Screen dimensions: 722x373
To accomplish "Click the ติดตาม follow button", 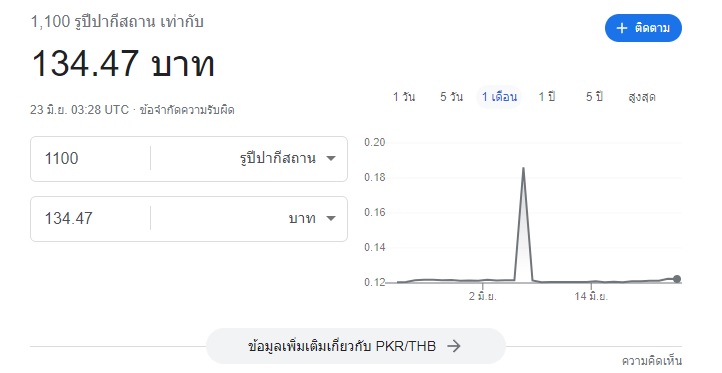I will [x=643, y=28].
